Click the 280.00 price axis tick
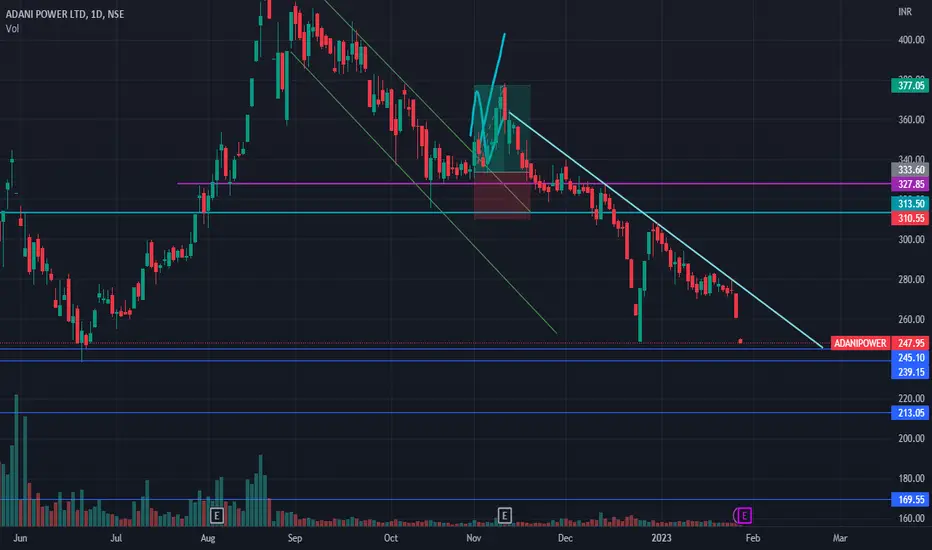This screenshot has width=932, height=550. pos(911,279)
